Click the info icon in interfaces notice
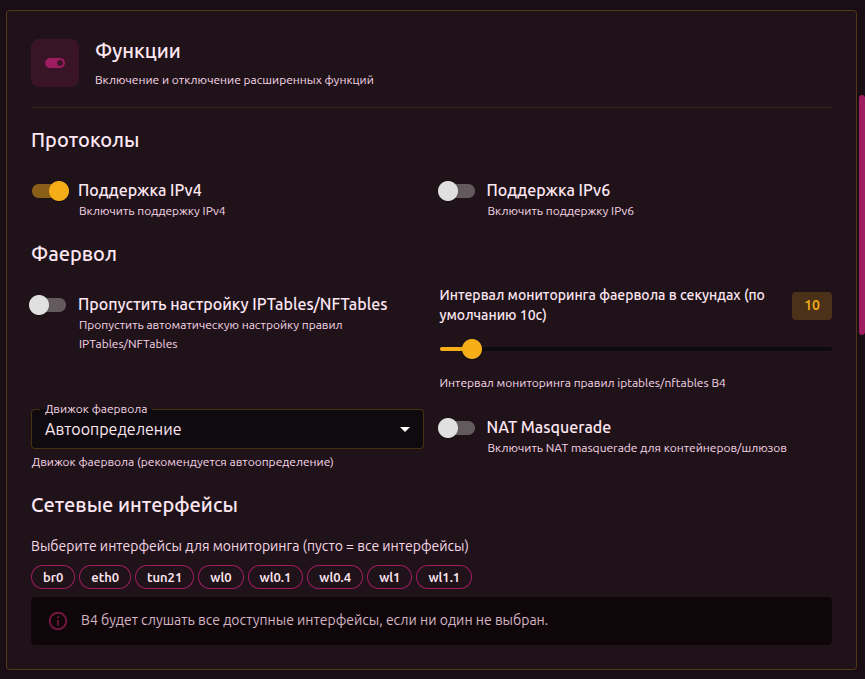This screenshot has width=865, height=679. 58,621
